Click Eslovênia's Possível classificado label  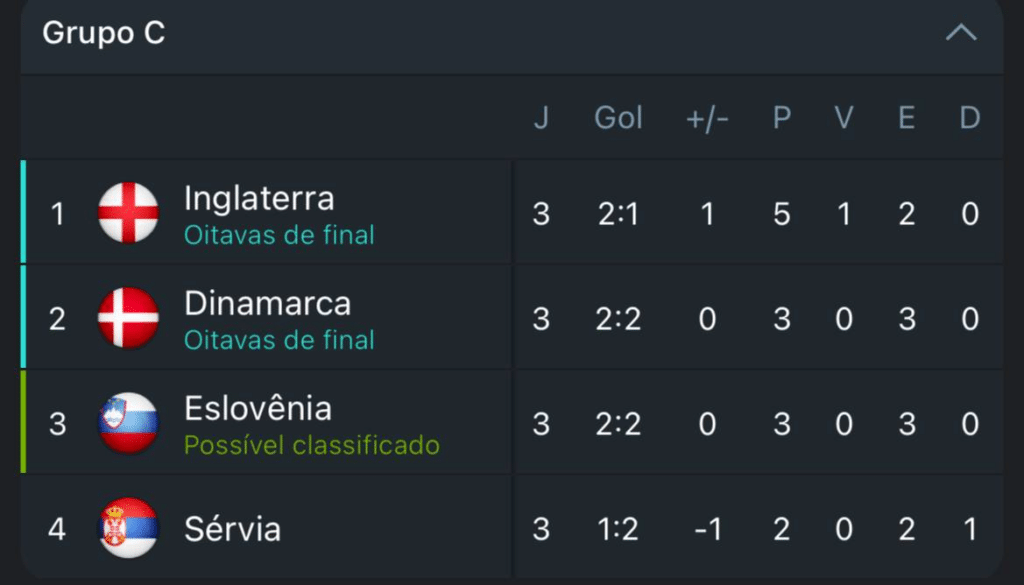coord(311,445)
